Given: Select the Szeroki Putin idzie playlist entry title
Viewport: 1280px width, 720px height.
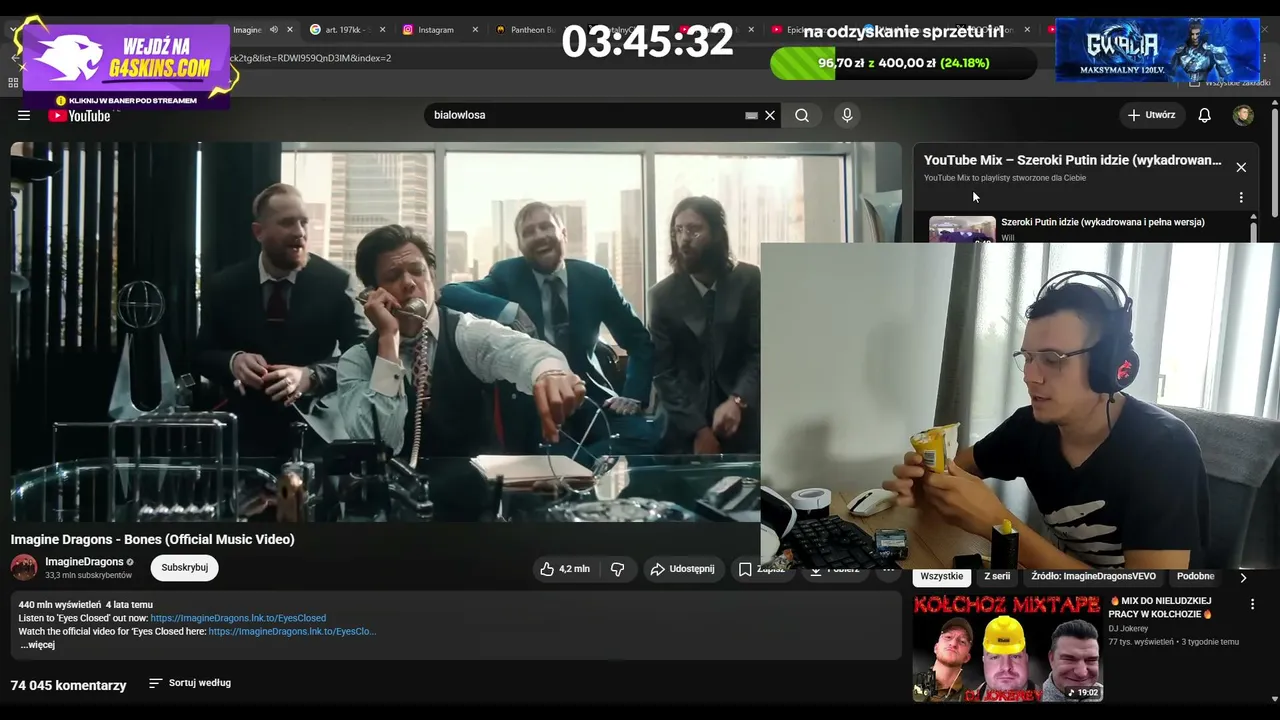Looking at the screenshot, I should (x=1103, y=222).
